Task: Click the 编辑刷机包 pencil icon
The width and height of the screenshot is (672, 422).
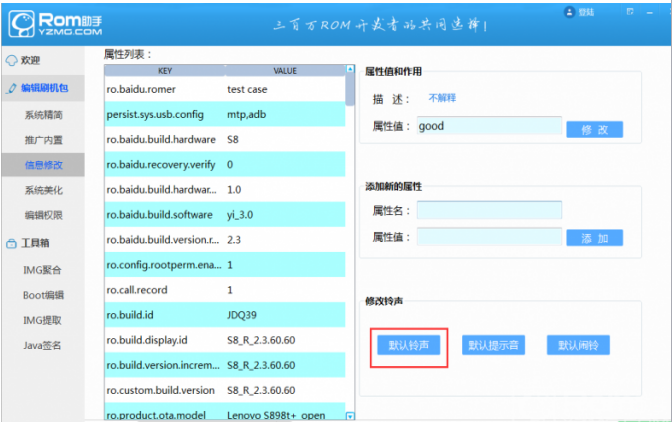Action: (x=12, y=88)
